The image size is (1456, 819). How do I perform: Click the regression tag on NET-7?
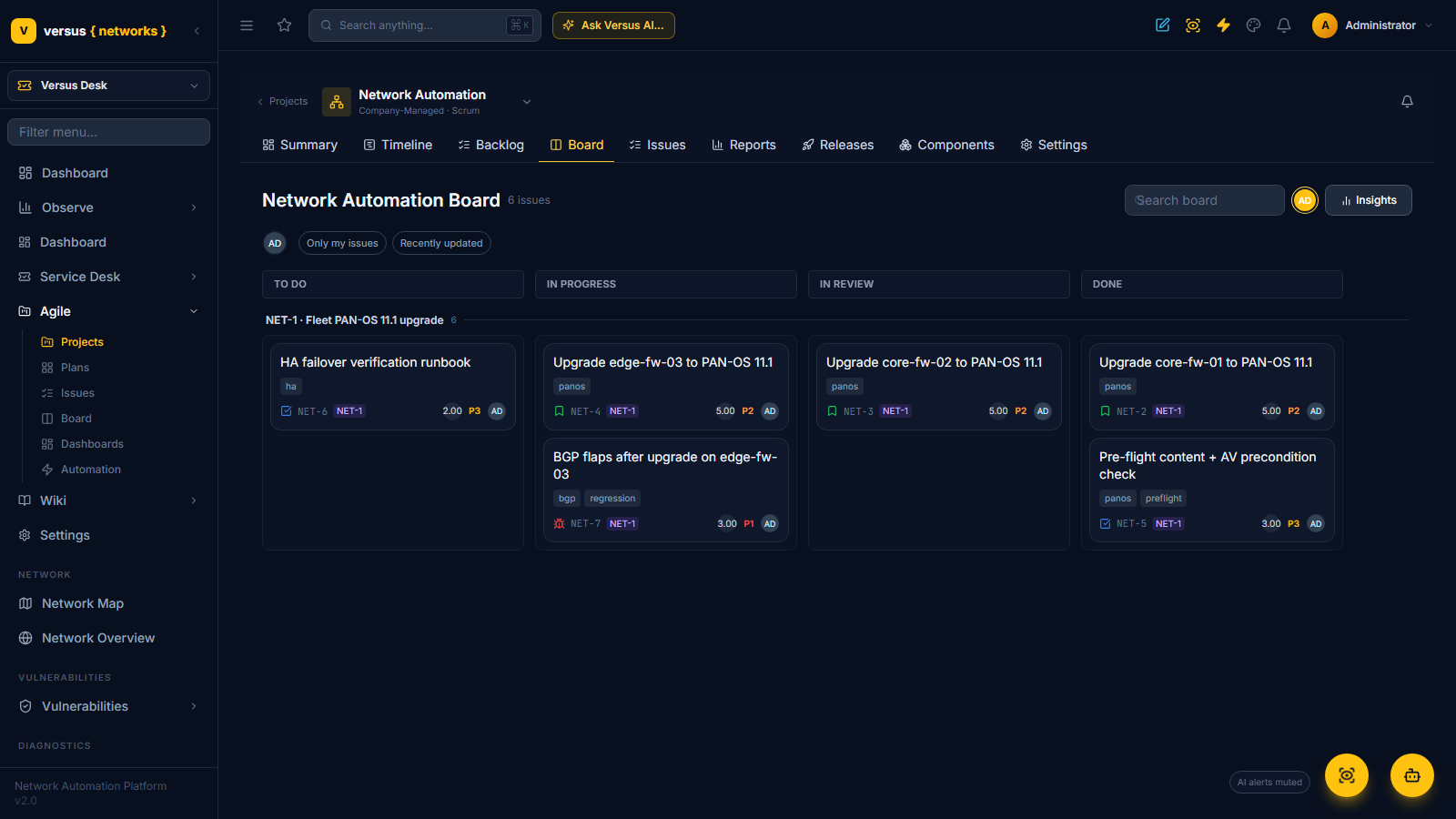(612, 499)
